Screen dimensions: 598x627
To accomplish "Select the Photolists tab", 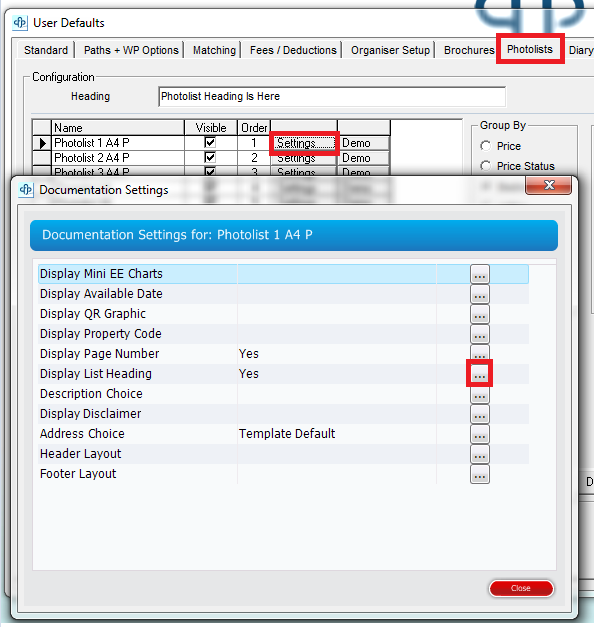I will point(530,49).
